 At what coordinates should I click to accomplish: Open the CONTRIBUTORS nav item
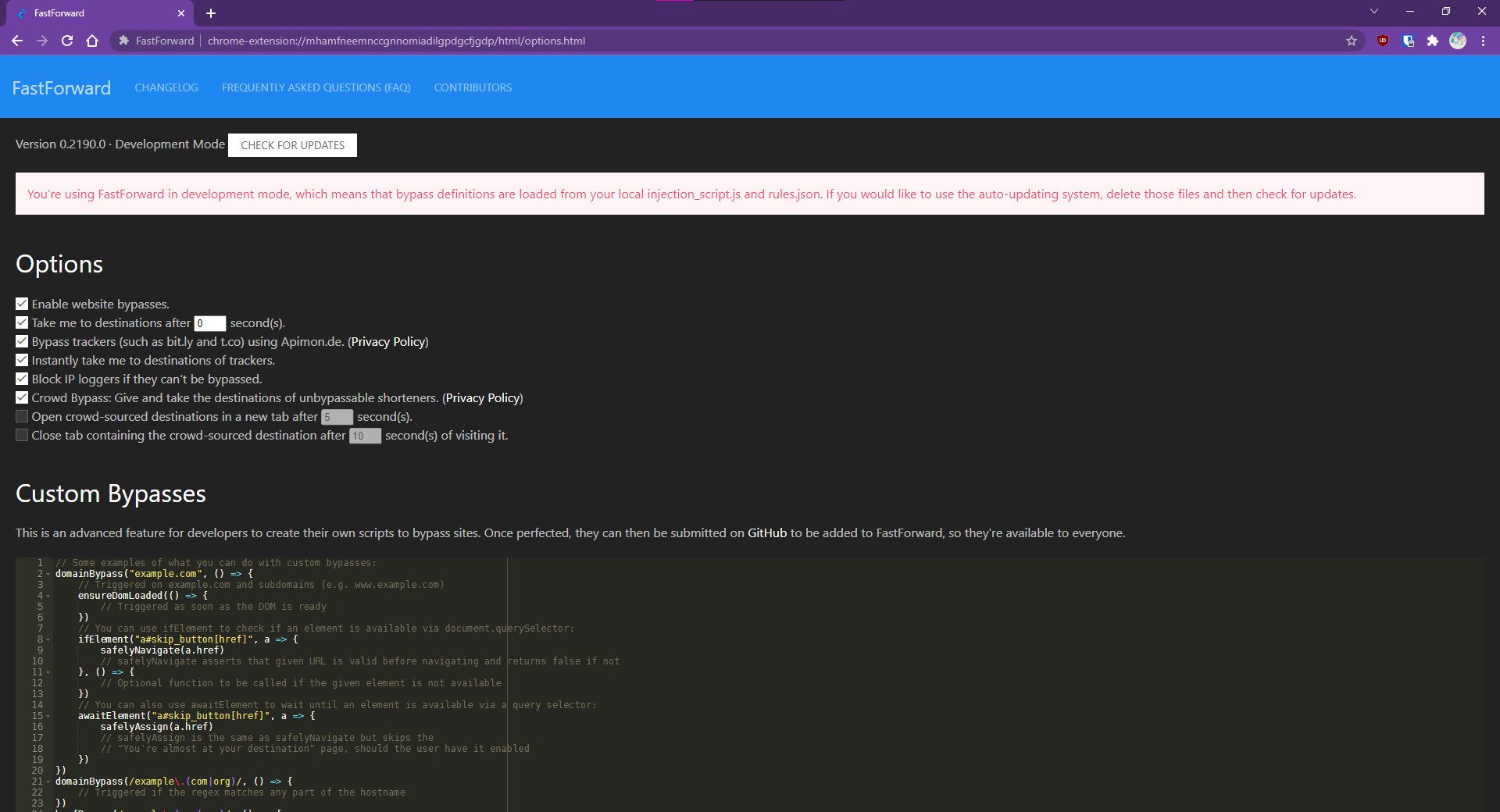click(x=473, y=87)
